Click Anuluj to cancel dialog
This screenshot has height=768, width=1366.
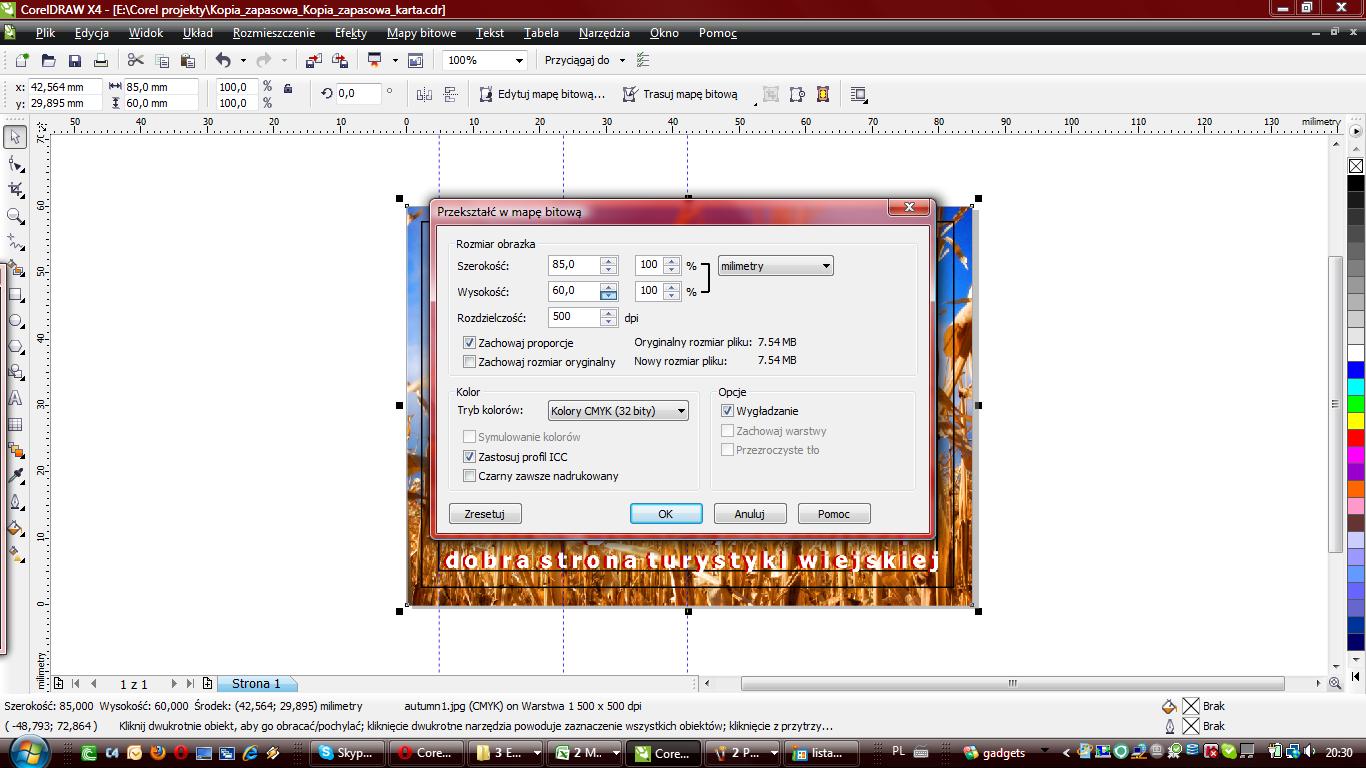(x=749, y=514)
